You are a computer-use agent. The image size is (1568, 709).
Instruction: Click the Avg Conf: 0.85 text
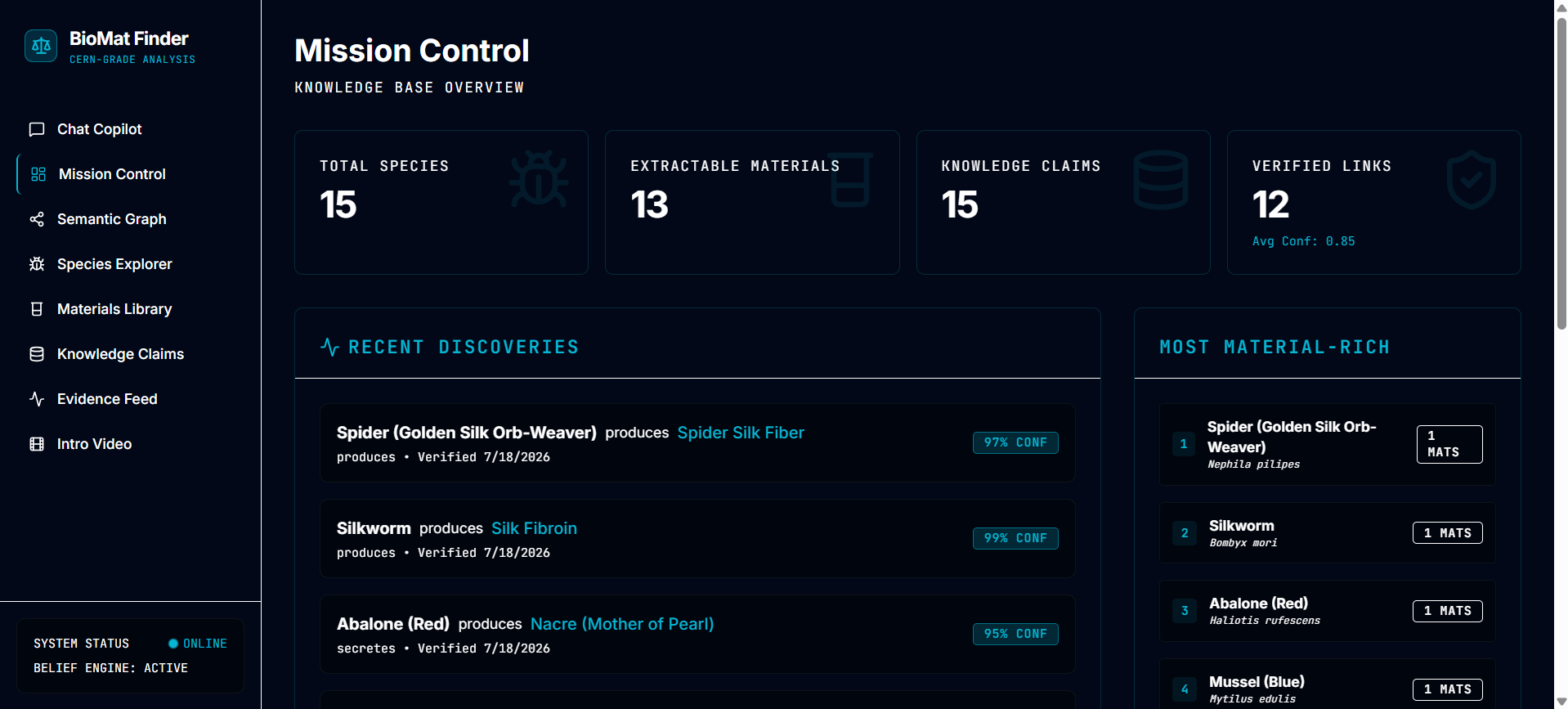click(x=1303, y=241)
